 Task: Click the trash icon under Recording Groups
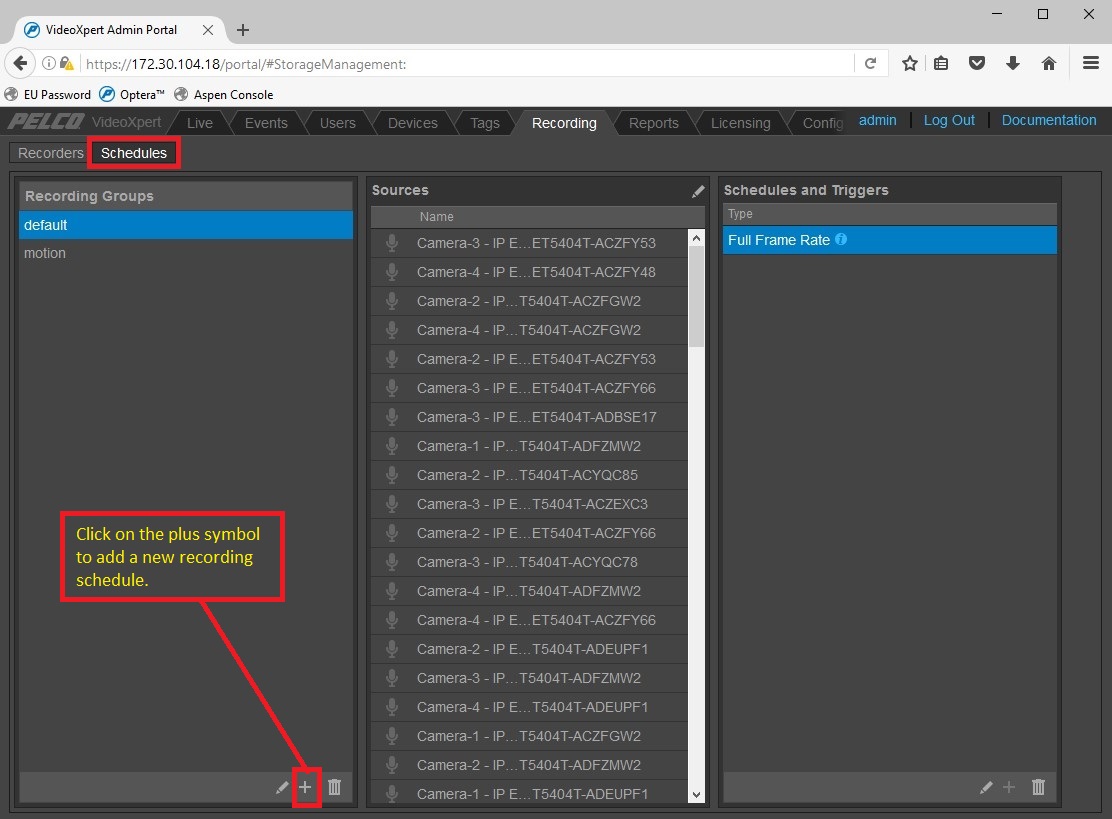pos(335,787)
